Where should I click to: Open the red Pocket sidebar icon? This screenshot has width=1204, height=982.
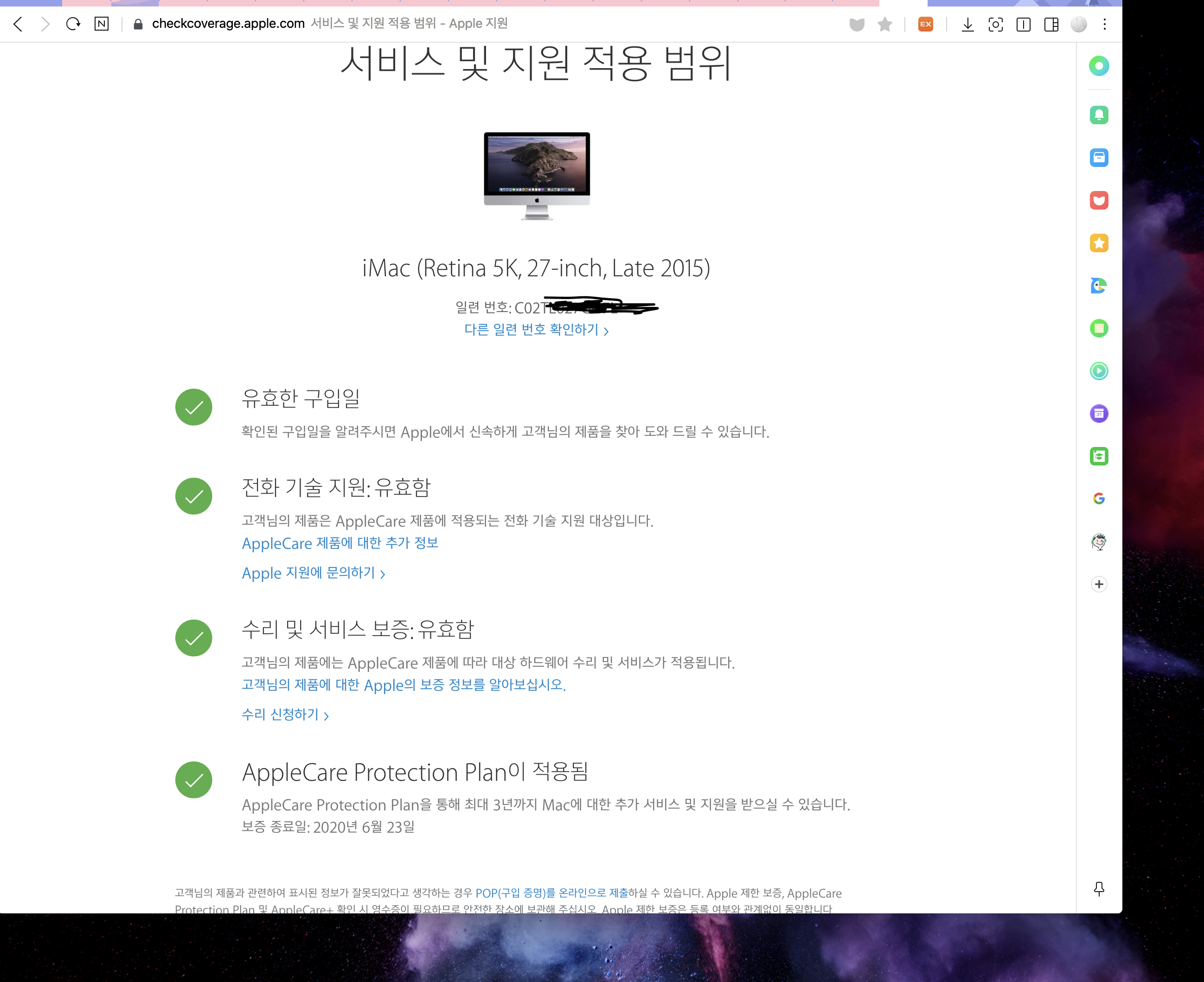(1099, 200)
